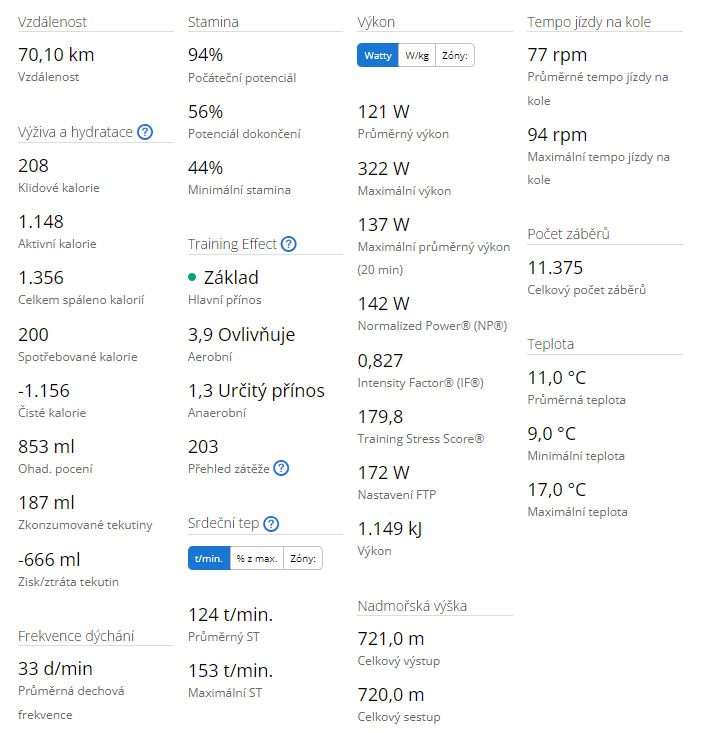709x733 pixels.
Task: Select the Nastavení FTP 172 W value
Action: (384, 471)
